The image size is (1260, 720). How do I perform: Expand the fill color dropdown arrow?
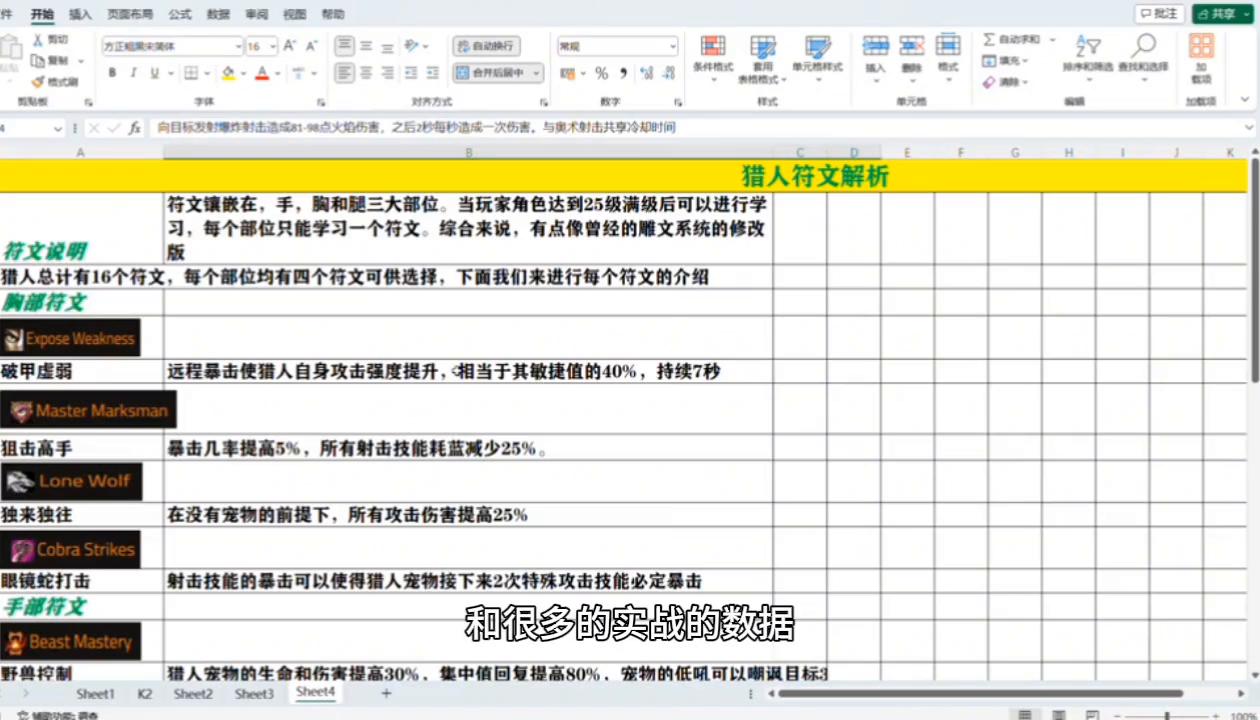point(241,72)
